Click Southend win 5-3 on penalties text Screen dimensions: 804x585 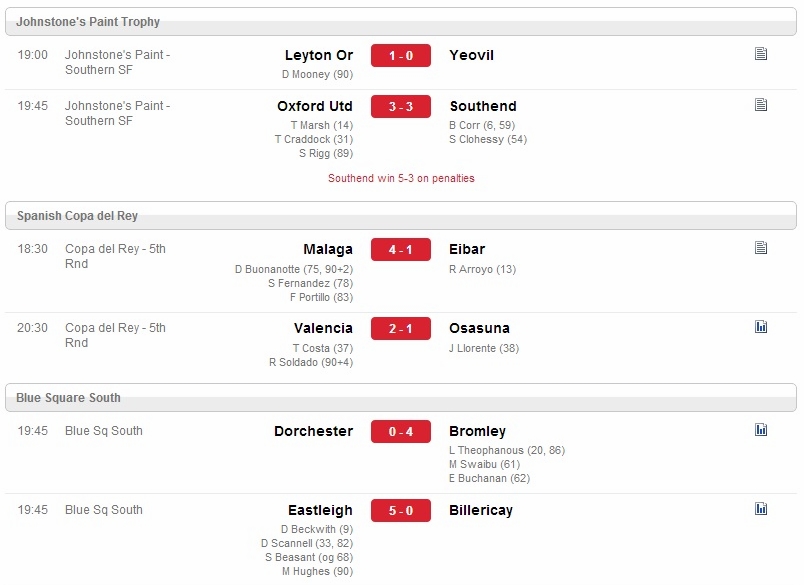coord(401,178)
